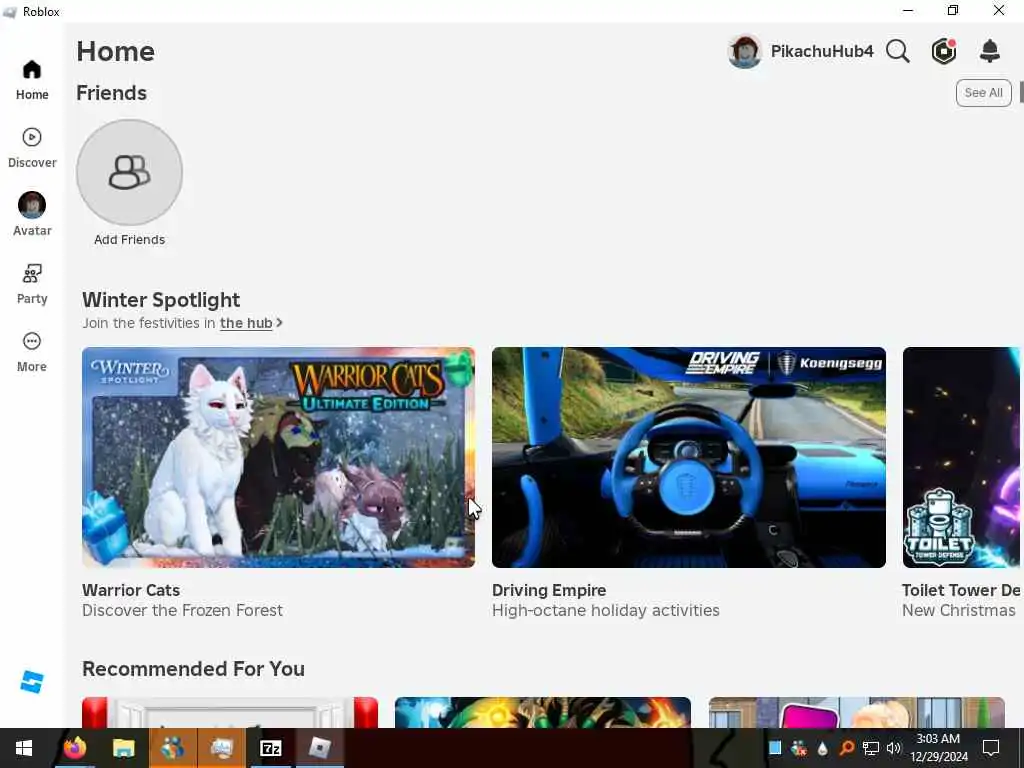
Task: Click 'High-octane holiday activities' subtitle
Action: pos(605,611)
